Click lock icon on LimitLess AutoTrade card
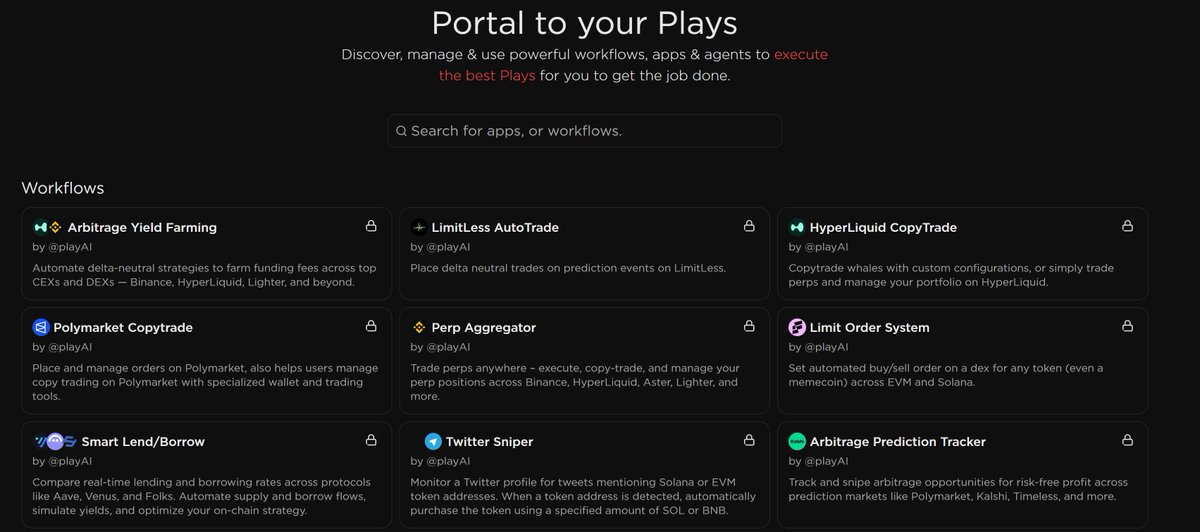 point(749,226)
